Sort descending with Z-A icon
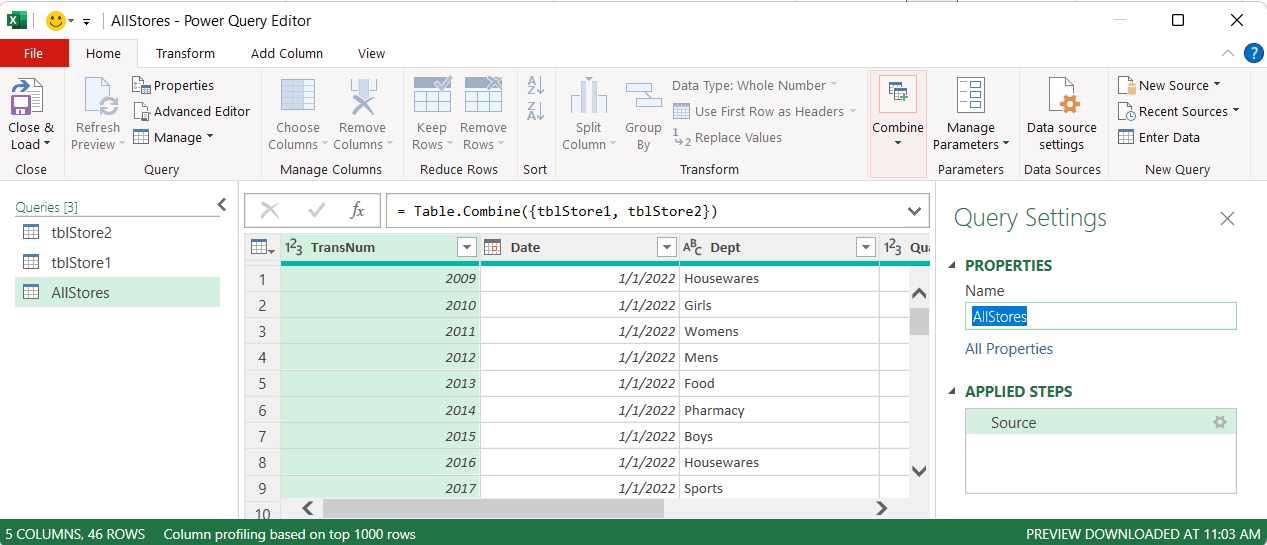 (x=535, y=112)
